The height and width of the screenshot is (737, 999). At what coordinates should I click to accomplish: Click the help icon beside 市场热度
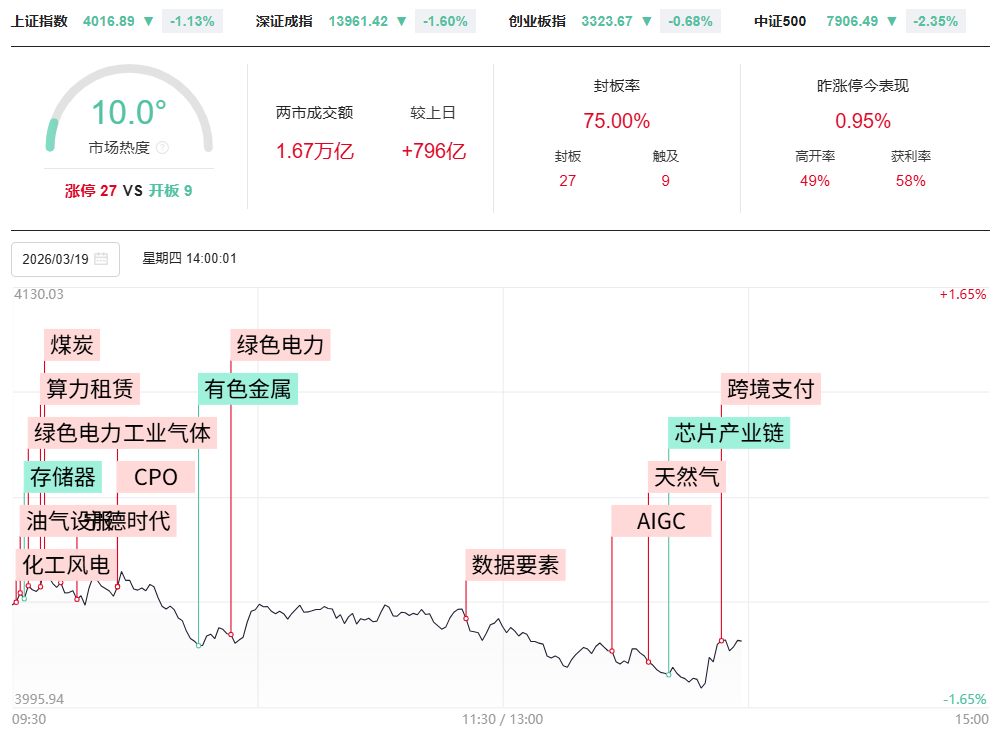[163, 148]
